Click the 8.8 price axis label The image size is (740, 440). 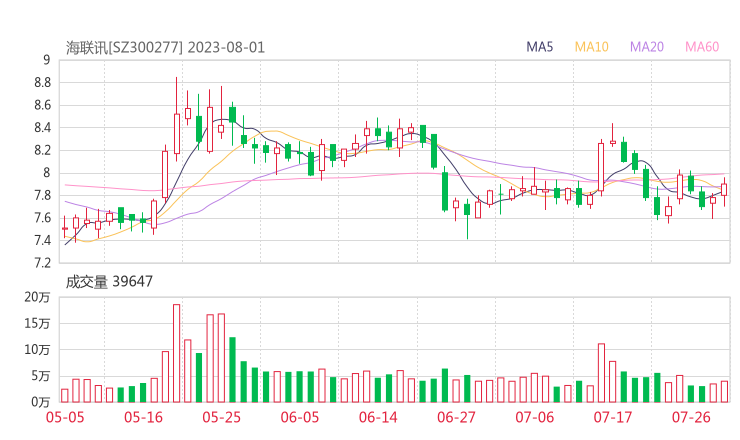click(x=42, y=83)
